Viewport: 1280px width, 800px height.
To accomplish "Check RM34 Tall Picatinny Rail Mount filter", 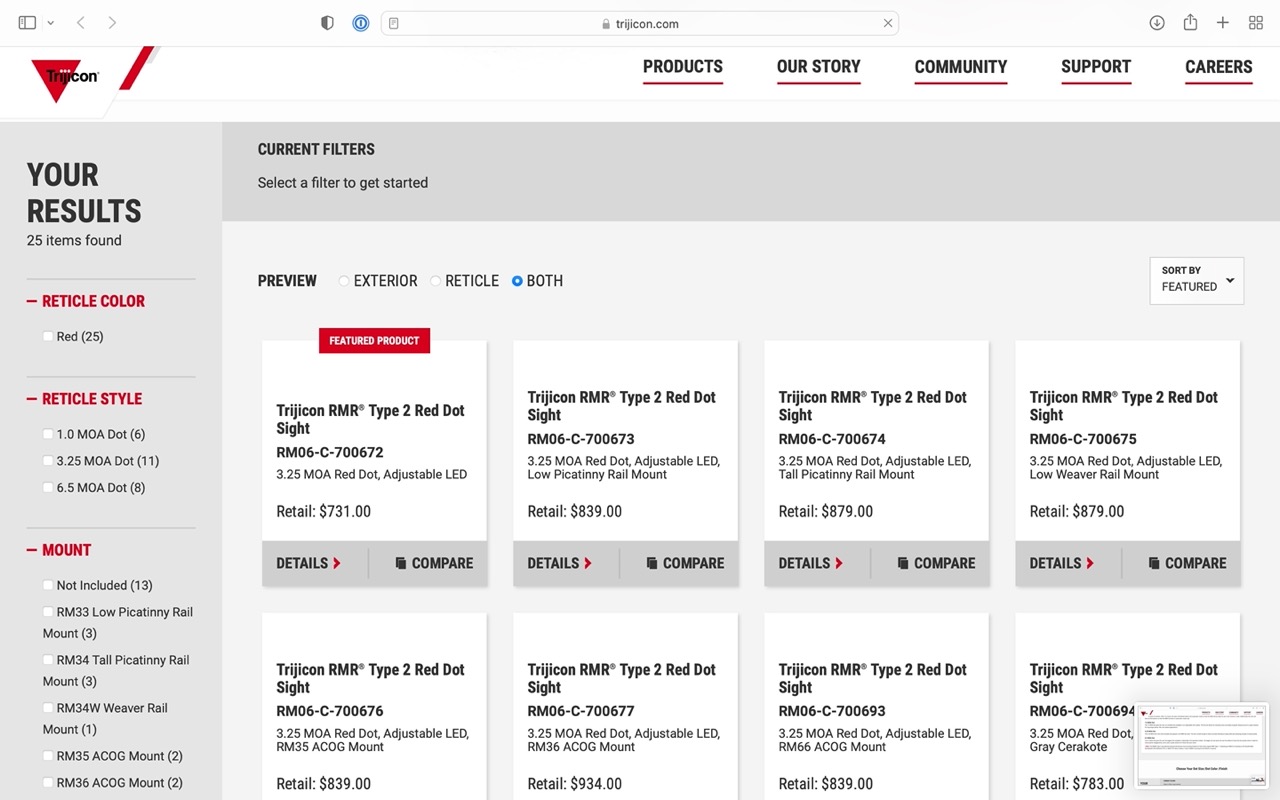I will 48,660.
